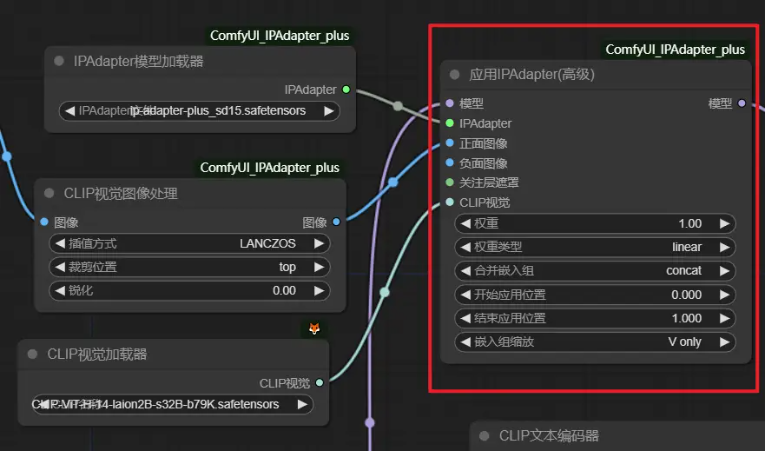Increase the 锐化 value with the right arrow
Image resolution: width=765 pixels, height=451 pixels.
pos(319,290)
